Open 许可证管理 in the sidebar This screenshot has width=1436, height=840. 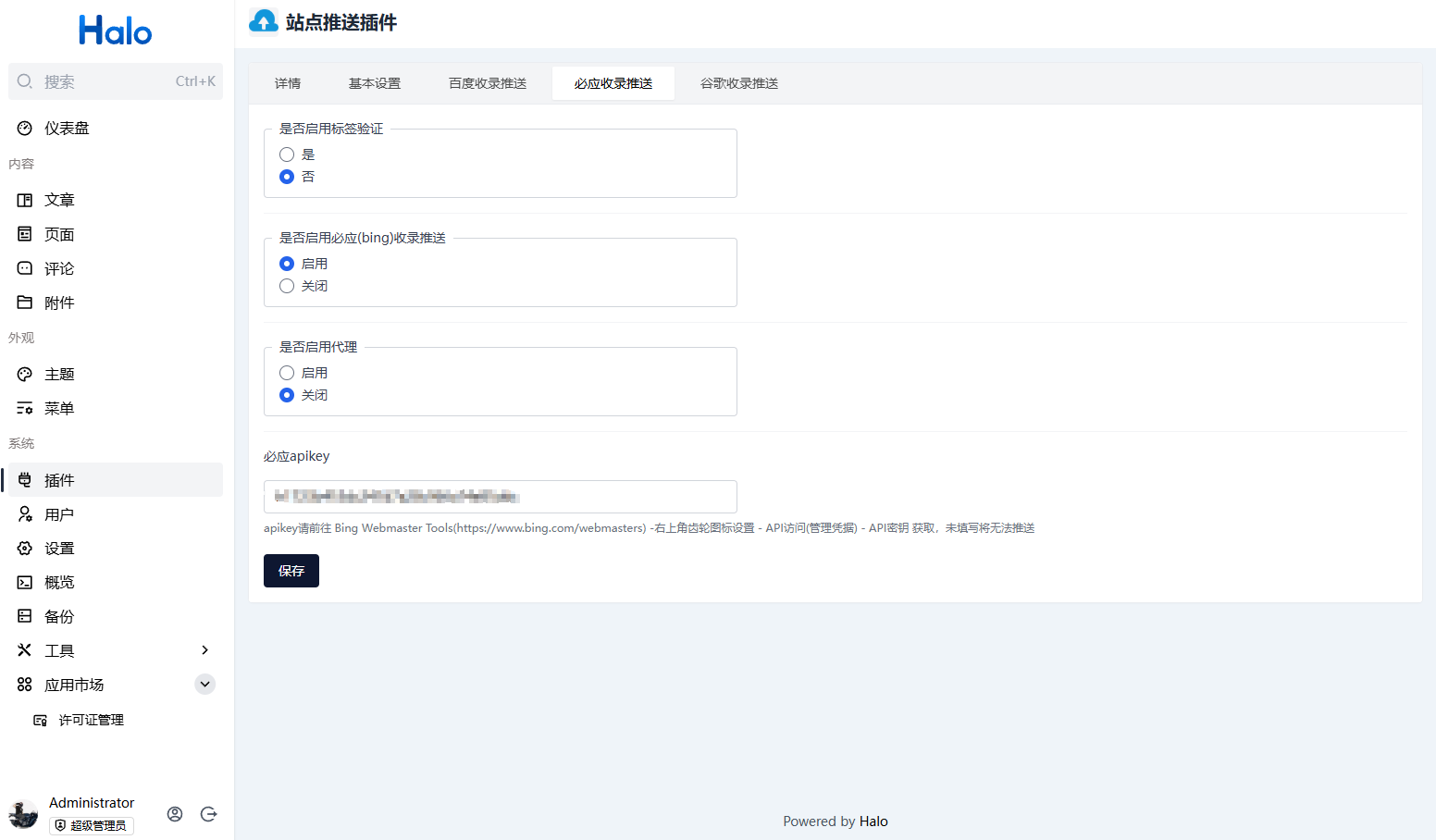click(91, 720)
